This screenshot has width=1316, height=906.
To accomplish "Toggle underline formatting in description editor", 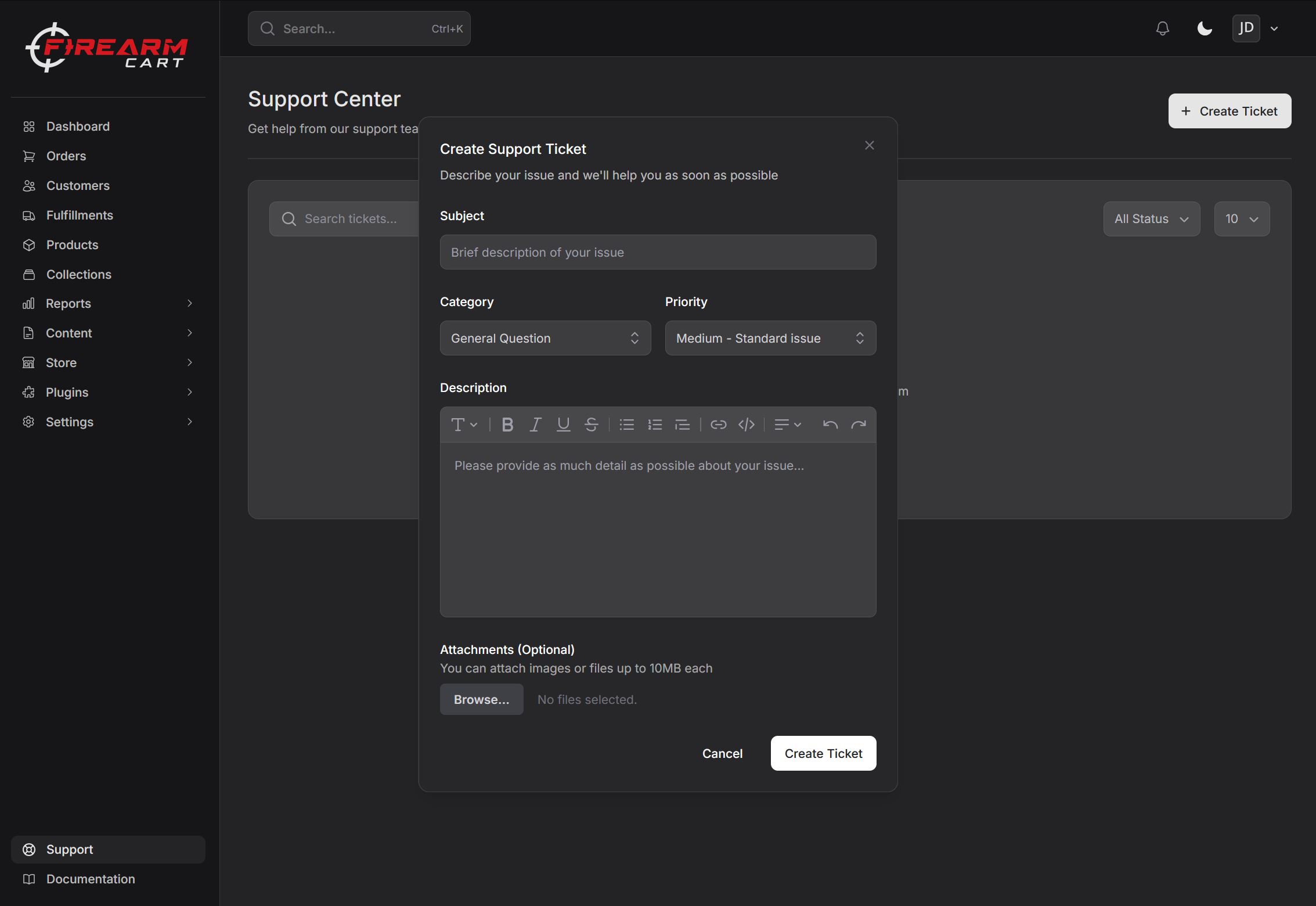I will (563, 425).
